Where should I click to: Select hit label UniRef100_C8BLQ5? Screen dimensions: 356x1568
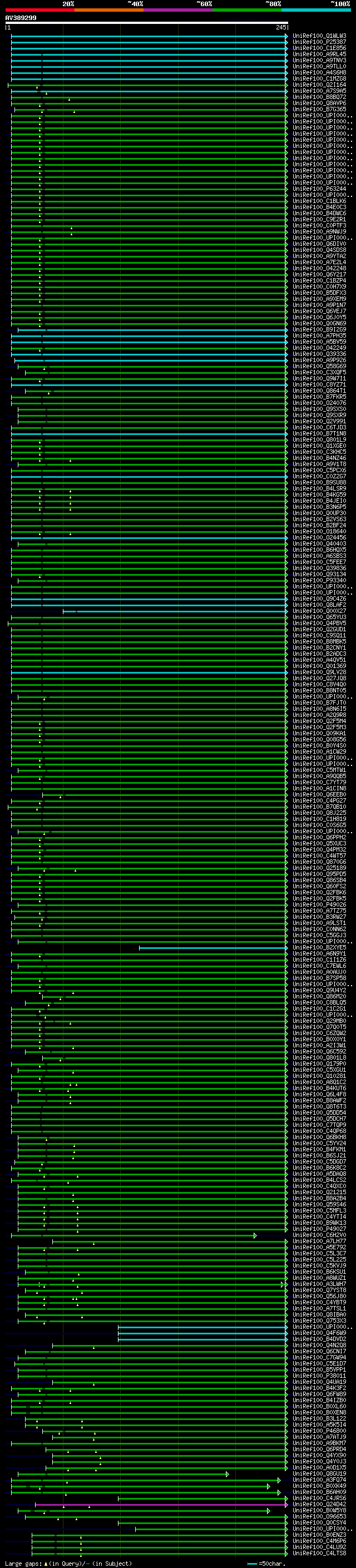pos(319,1002)
